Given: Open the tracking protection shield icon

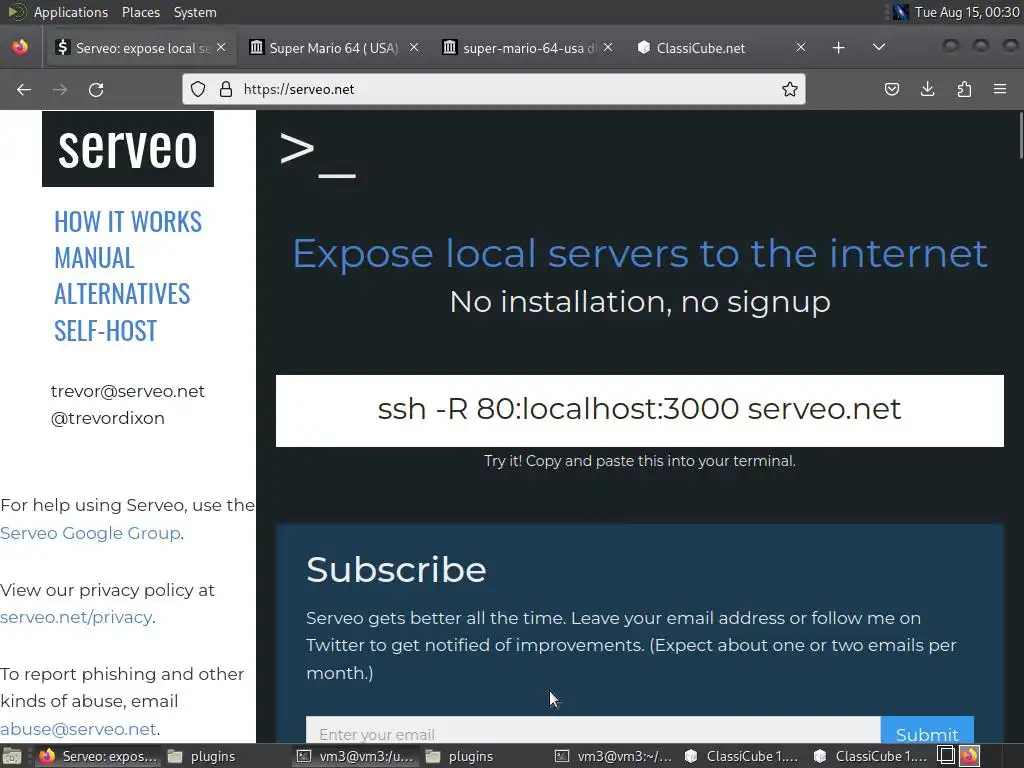Looking at the screenshot, I should click(198, 89).
